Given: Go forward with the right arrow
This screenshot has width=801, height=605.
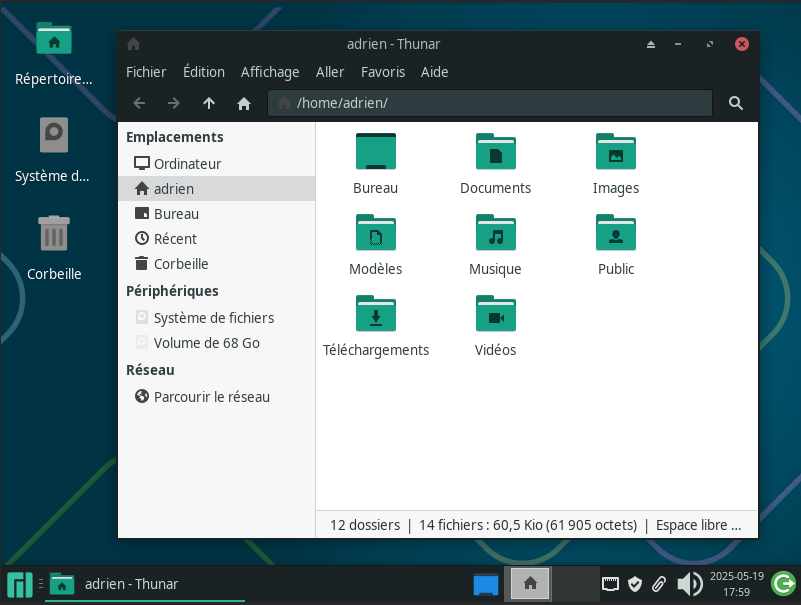Looking at the screenshot, I should 174,103.
